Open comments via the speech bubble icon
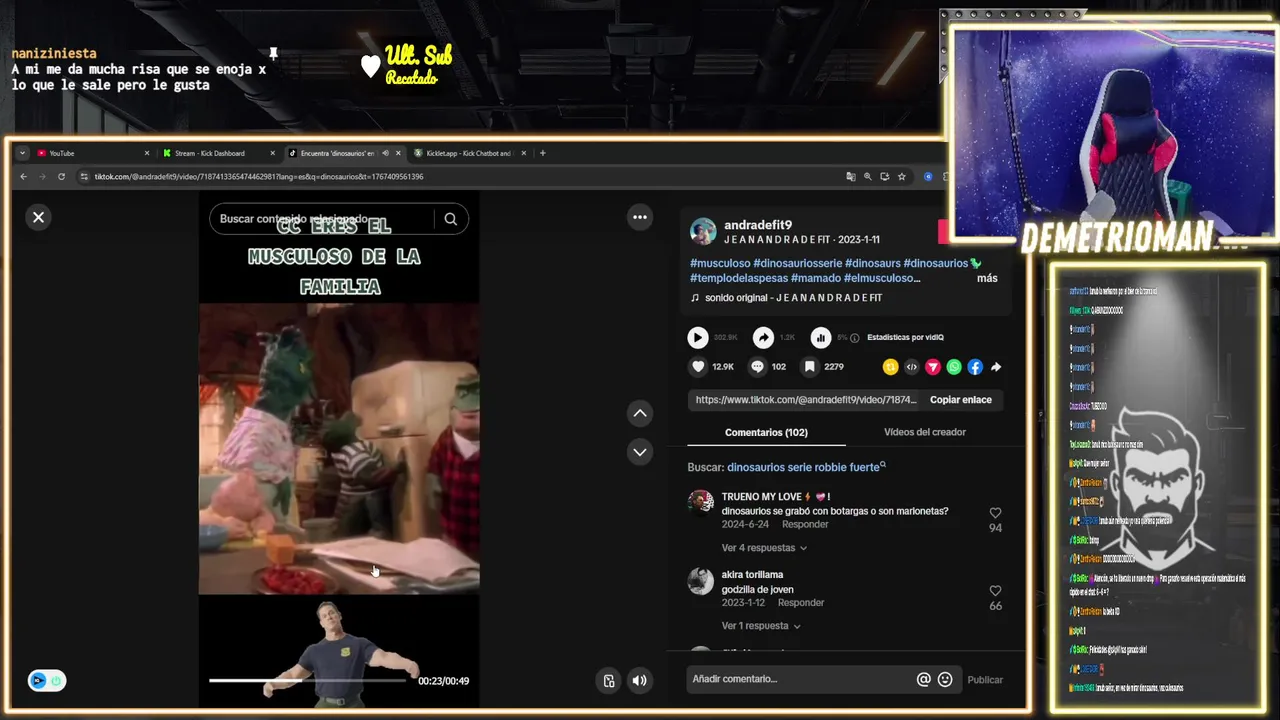The height and width of the screenshot is (720, 1280). [x=757, y=367]
